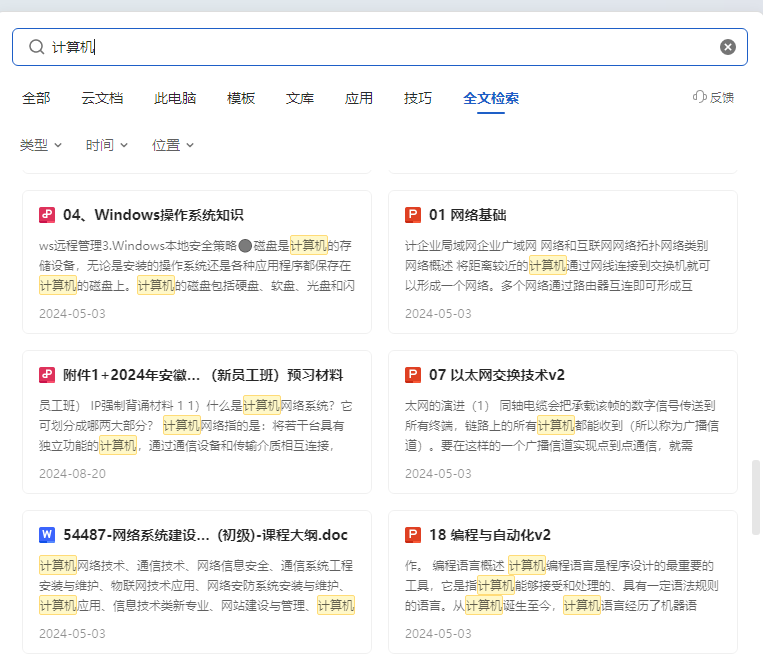The width and height of the screenshot is (763, 660).
Task: Click snippet of 18 编程与自动化v2 card
Action: 562,586
